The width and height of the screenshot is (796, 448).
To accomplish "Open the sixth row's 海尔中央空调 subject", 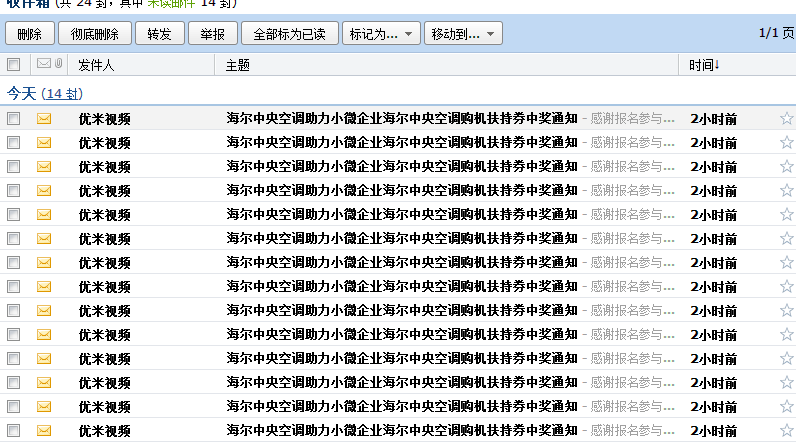I will pos(402,238).
